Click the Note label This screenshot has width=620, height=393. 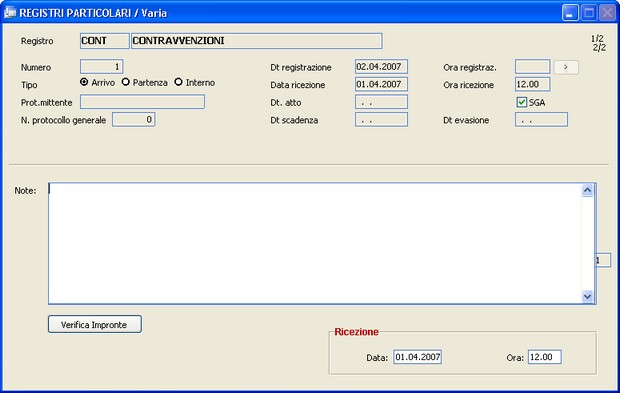pos(25,191)
